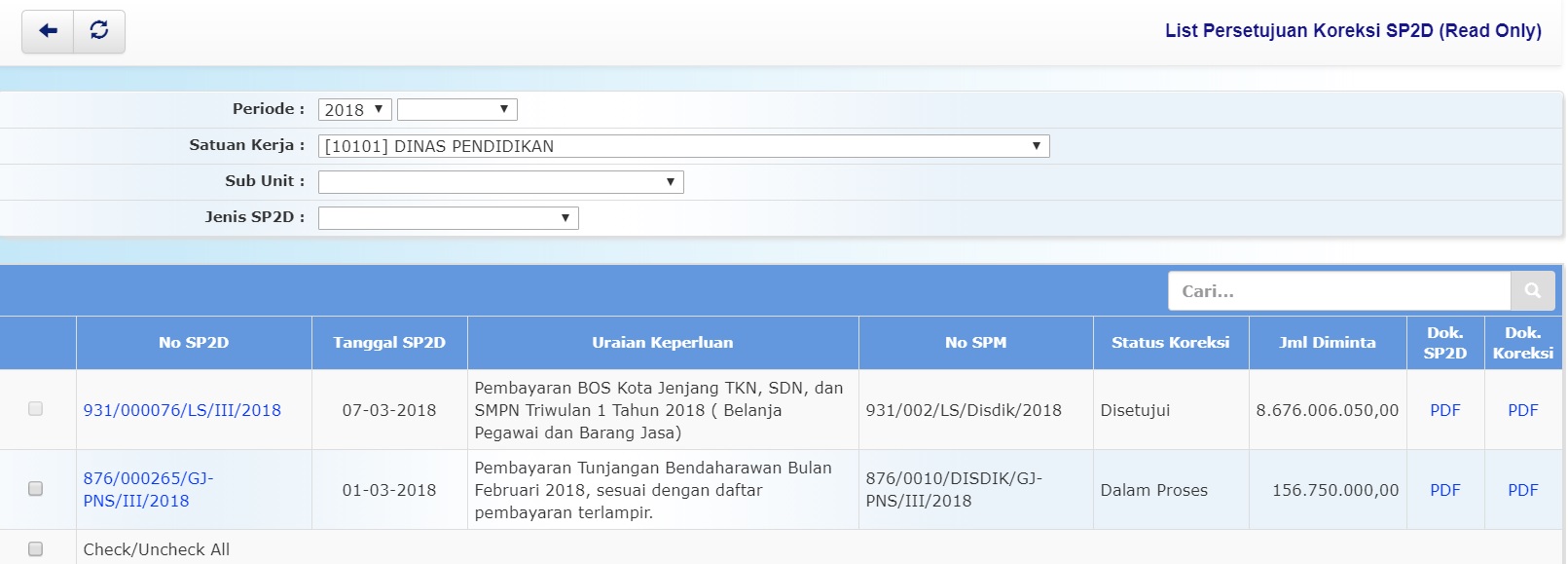The width and height of the screenshot is (1568, 564).
Task: Tick checkbox for SP2D 931/000076/LS/III/2018
Action: pyautogui.click(x=36, y=409)
